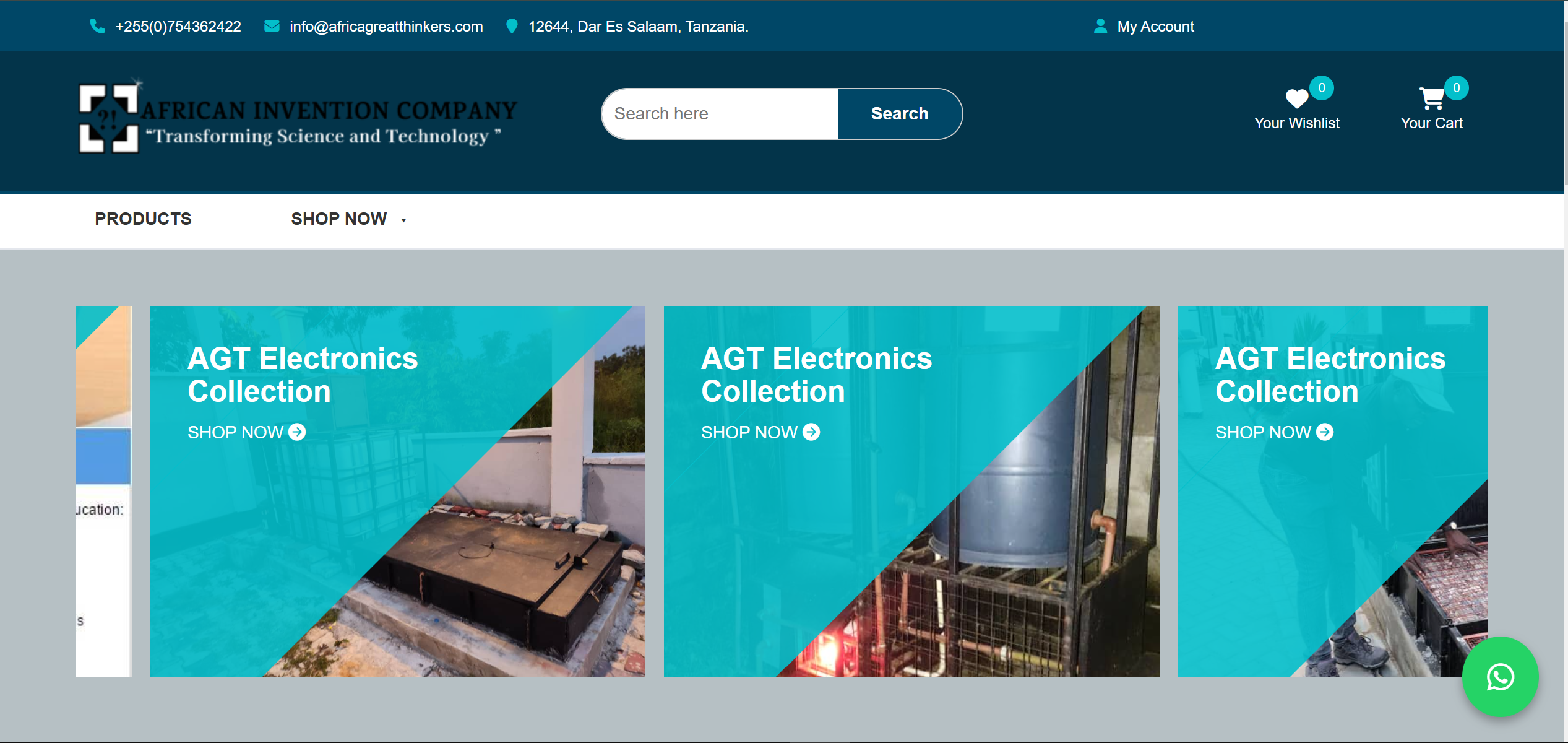
Task: Open the PRODUCTS menu
Action: click(143, 219)
